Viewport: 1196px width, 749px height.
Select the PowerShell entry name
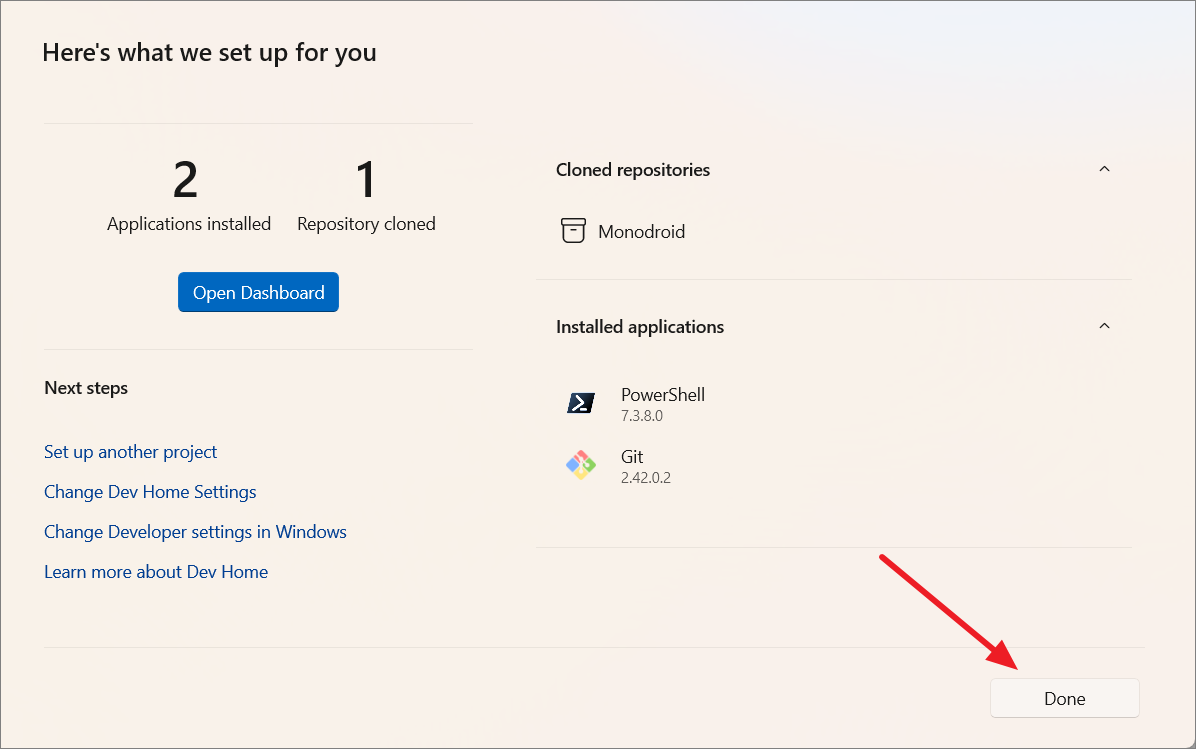tap(663, 394)
